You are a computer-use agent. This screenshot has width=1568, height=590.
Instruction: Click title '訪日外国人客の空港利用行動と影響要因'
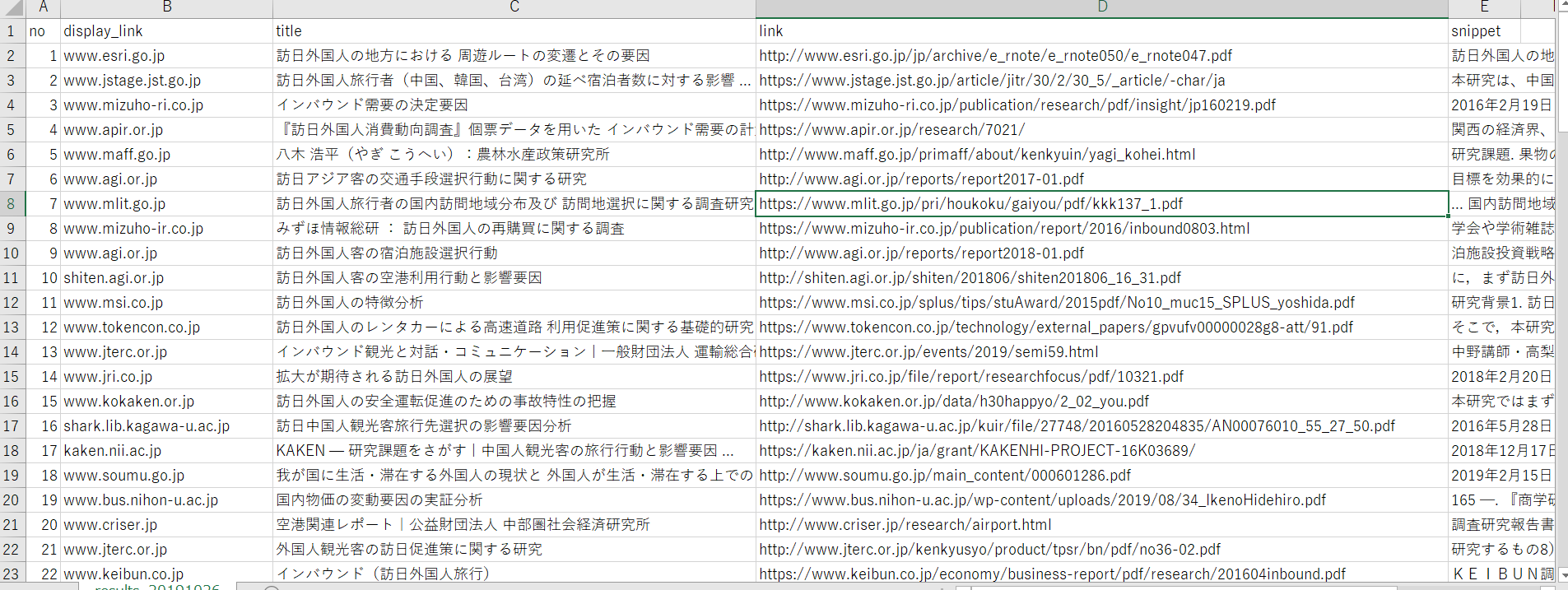click(x=514, y=278)
